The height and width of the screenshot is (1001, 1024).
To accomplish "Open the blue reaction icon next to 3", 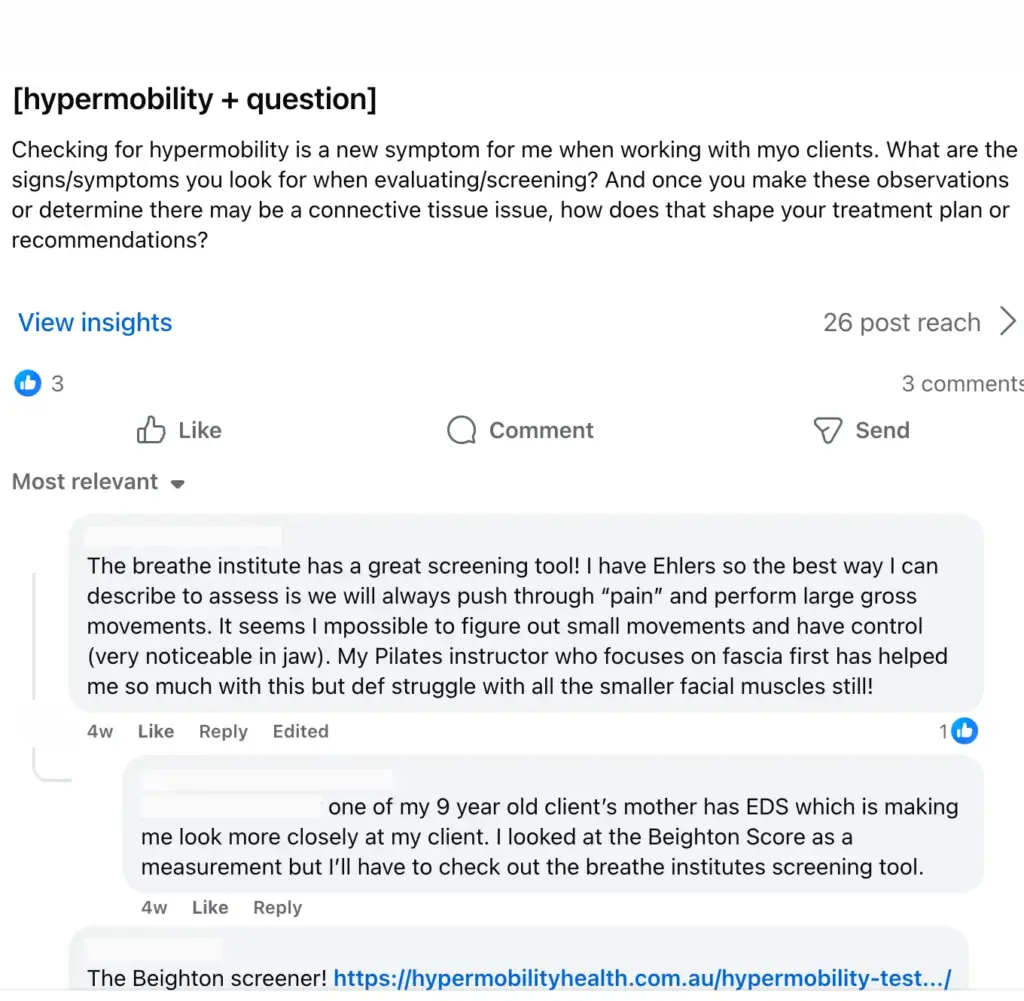I will [27, 383].
